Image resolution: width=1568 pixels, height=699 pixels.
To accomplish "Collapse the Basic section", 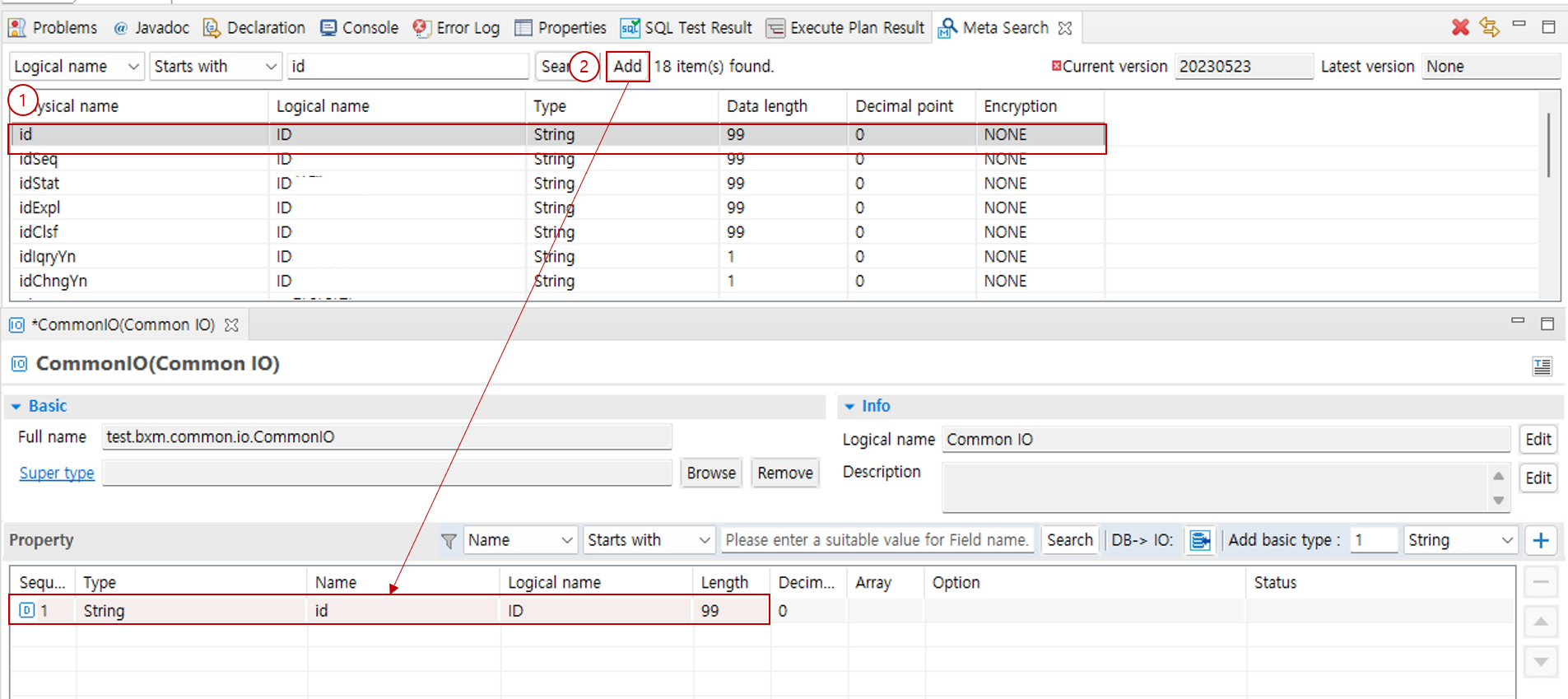I will (16, 406).
